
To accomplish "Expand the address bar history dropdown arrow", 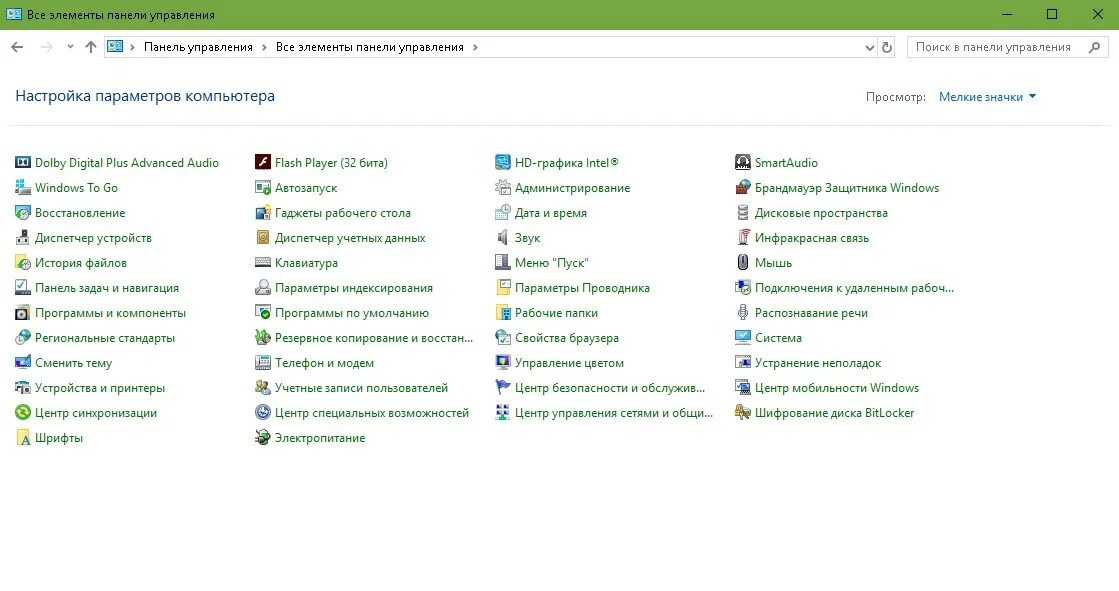I will (x=869, y=48).
